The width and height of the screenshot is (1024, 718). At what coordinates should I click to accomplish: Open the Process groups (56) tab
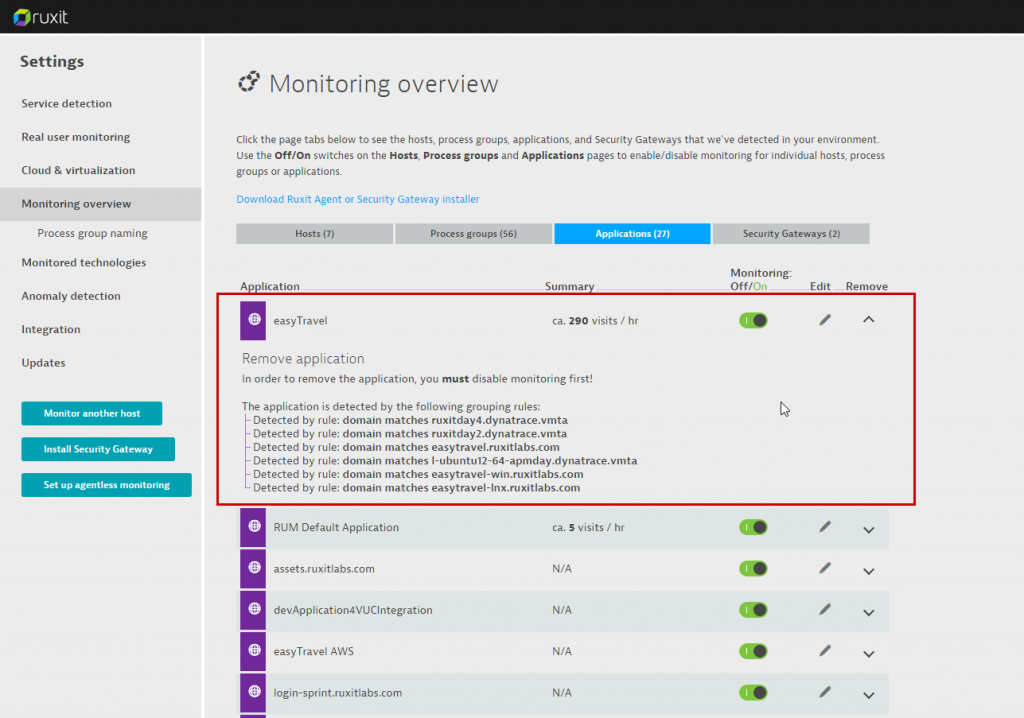[x=473, y=234]
